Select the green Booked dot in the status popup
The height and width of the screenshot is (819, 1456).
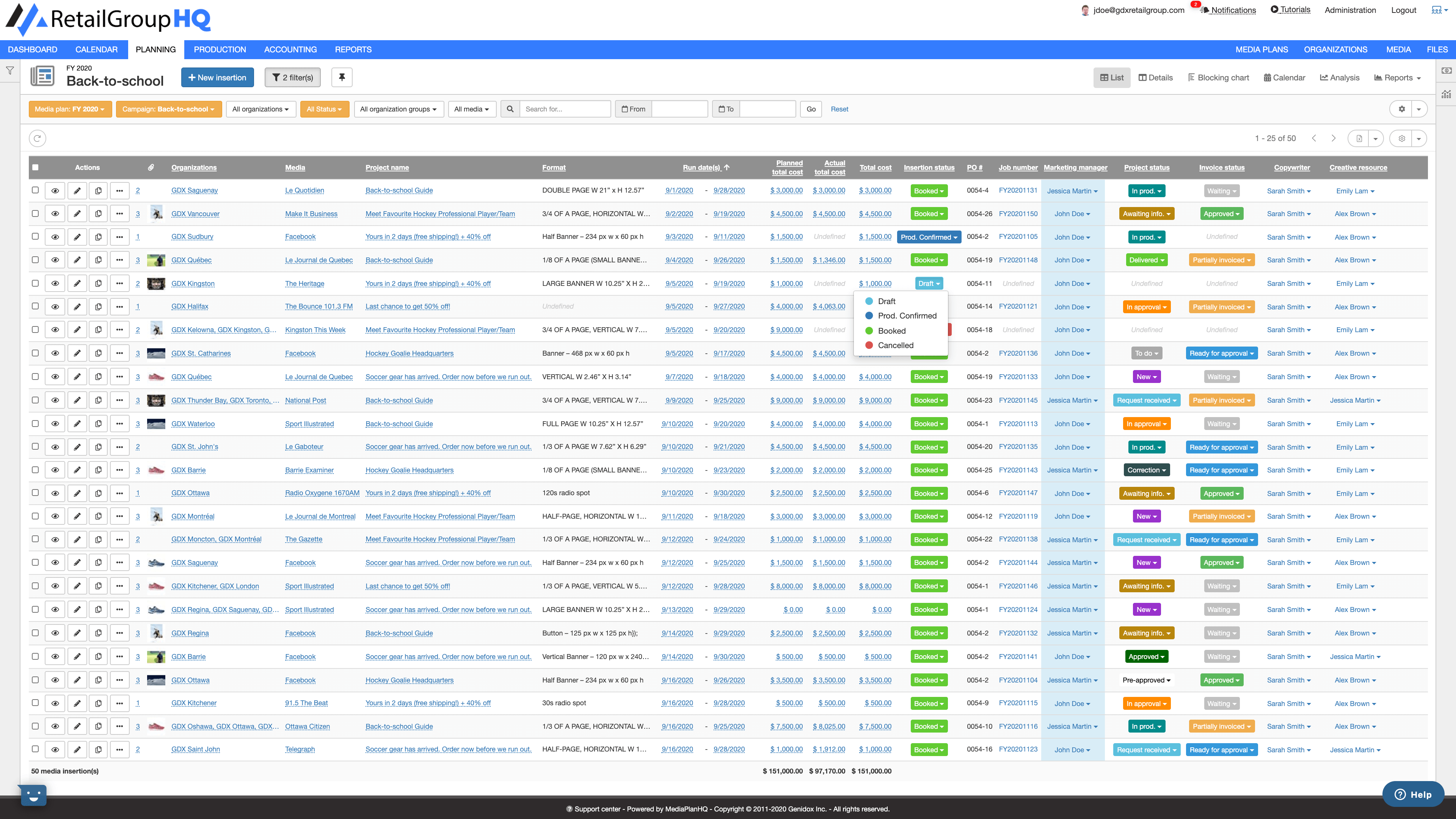[869, 331]
